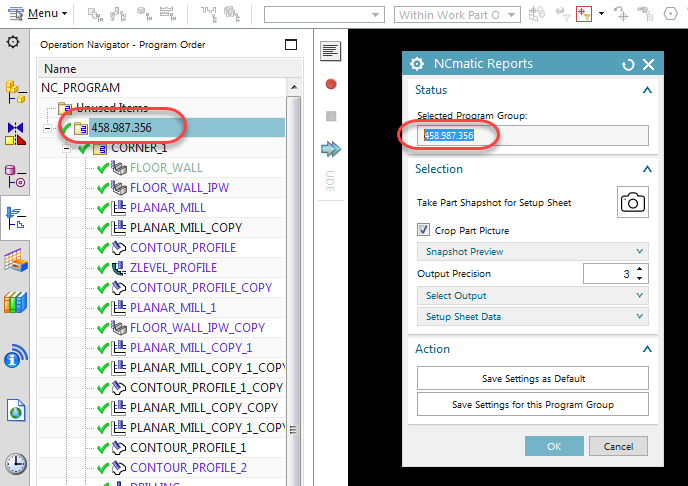This screenshot has height=486, width=688.
Task: Select the FLOOR_WALL_IPW operation
Action: (179, 188)
